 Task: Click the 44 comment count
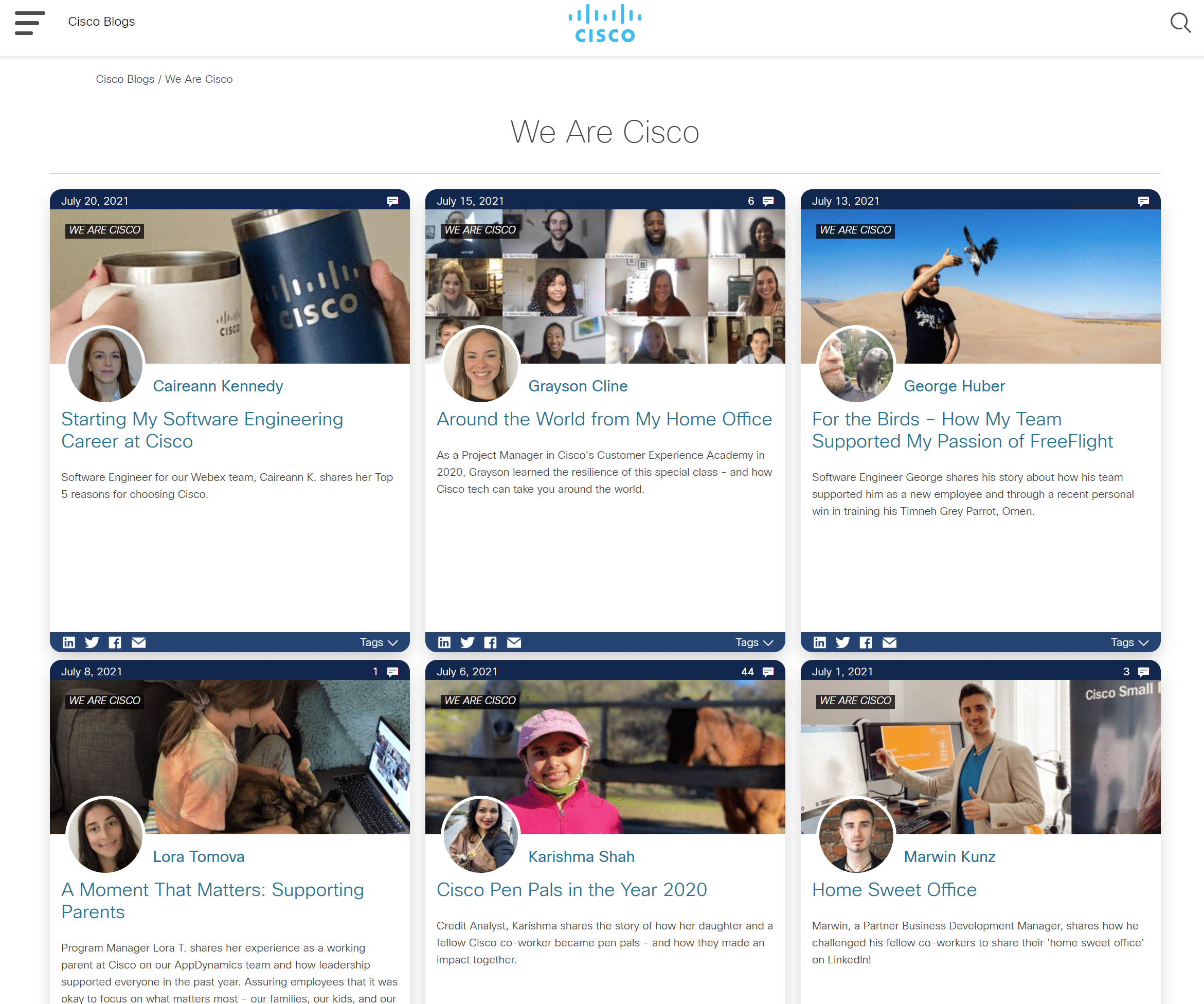coord(748,672)
